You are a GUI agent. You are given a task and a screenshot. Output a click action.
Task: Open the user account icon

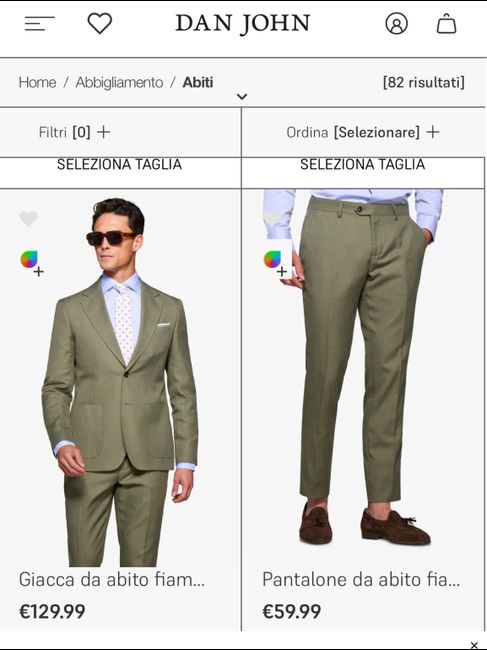pyautogui.click(x=397, y=23)
